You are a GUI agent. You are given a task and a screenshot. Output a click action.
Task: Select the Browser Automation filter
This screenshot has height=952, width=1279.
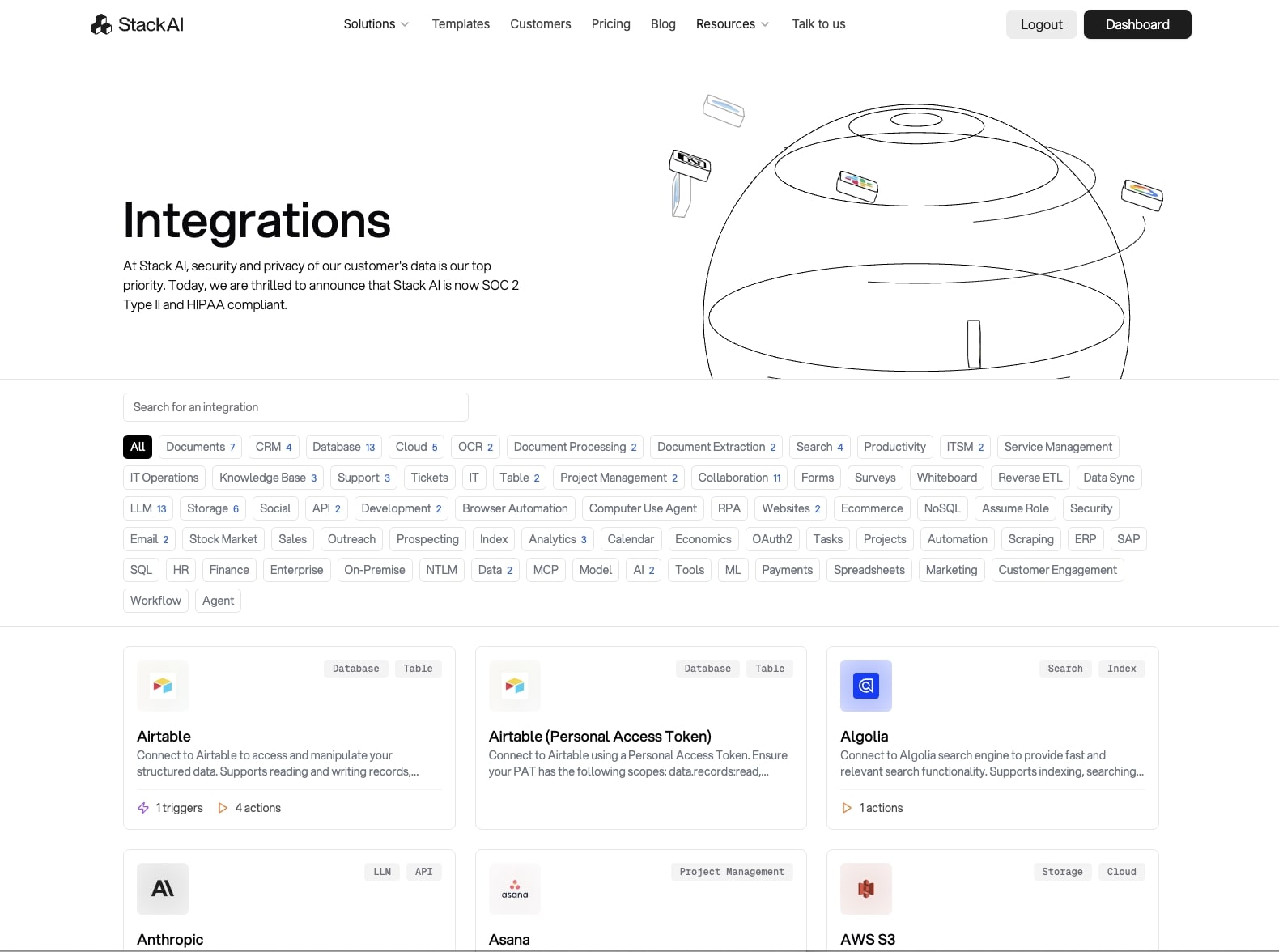(515, 508)
